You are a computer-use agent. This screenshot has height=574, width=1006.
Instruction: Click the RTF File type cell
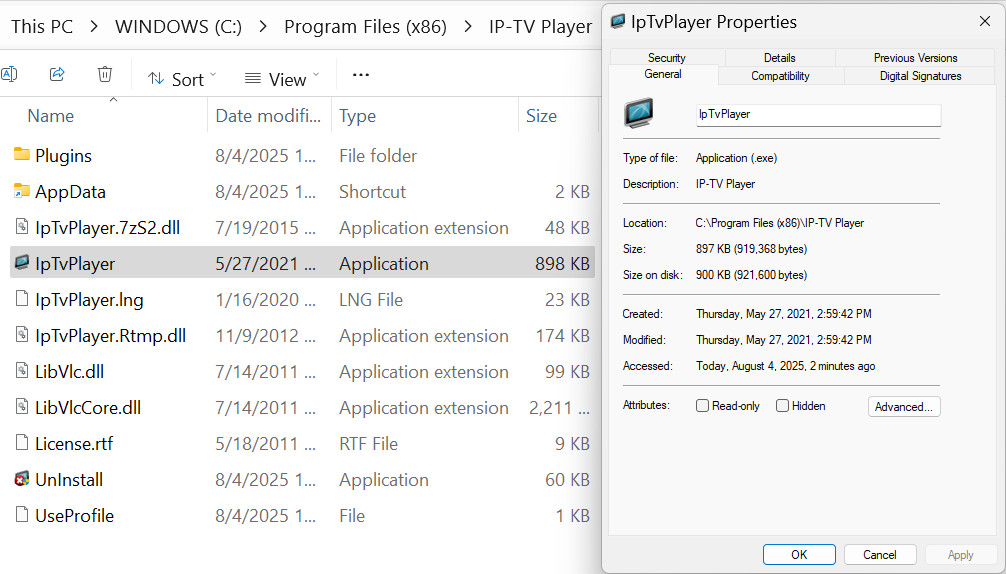(x=368, y=443)
